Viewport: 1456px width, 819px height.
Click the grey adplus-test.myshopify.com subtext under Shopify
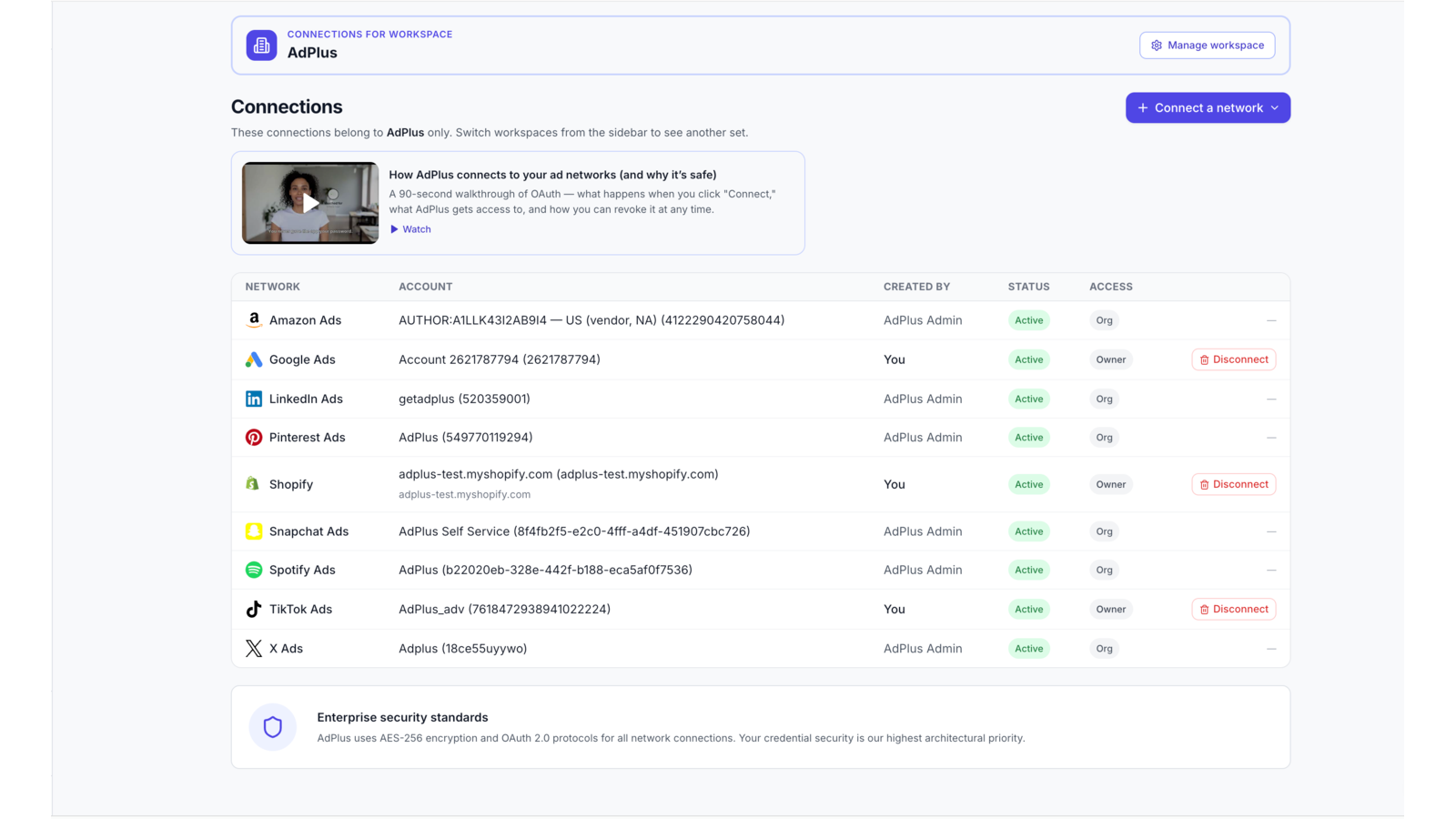click(464, 495)
